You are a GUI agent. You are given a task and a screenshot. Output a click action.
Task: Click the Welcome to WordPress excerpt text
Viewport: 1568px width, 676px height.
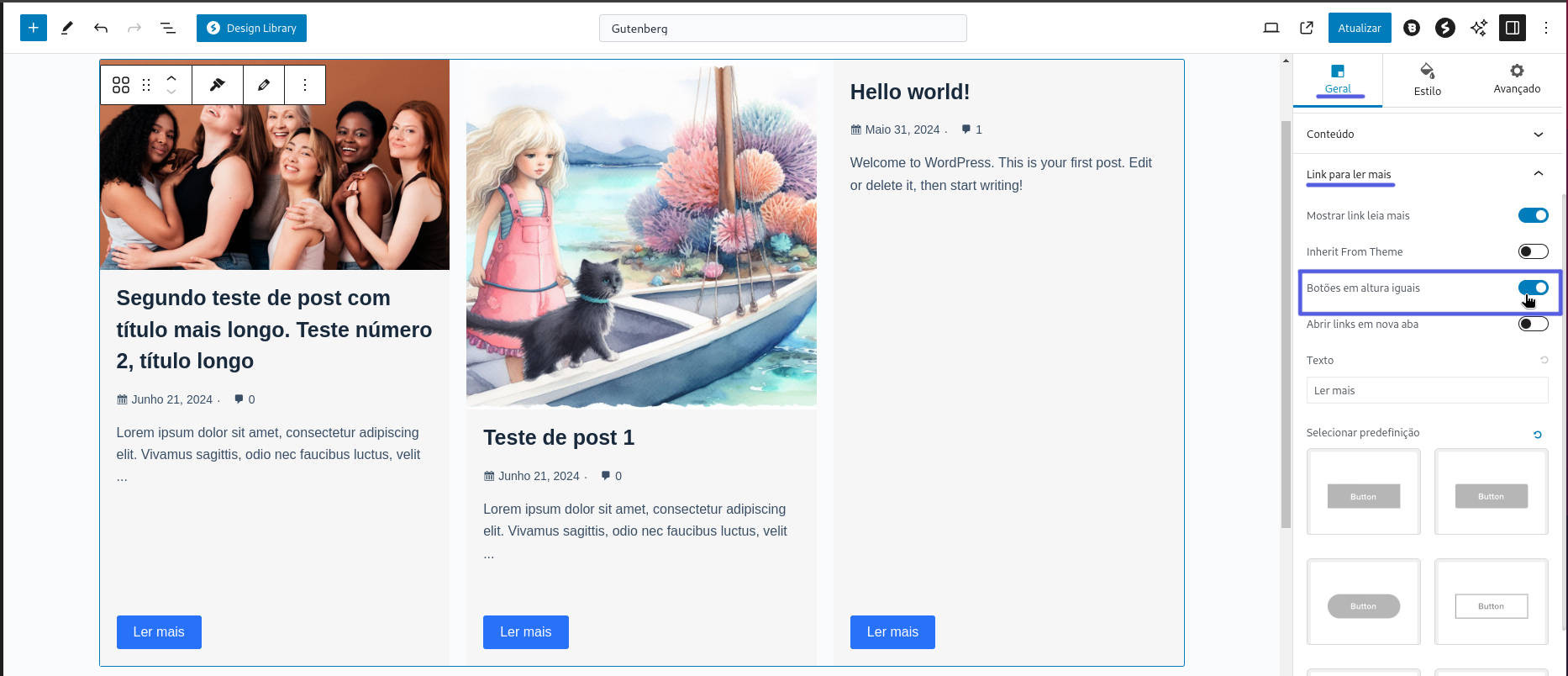tap(1001, 174)
